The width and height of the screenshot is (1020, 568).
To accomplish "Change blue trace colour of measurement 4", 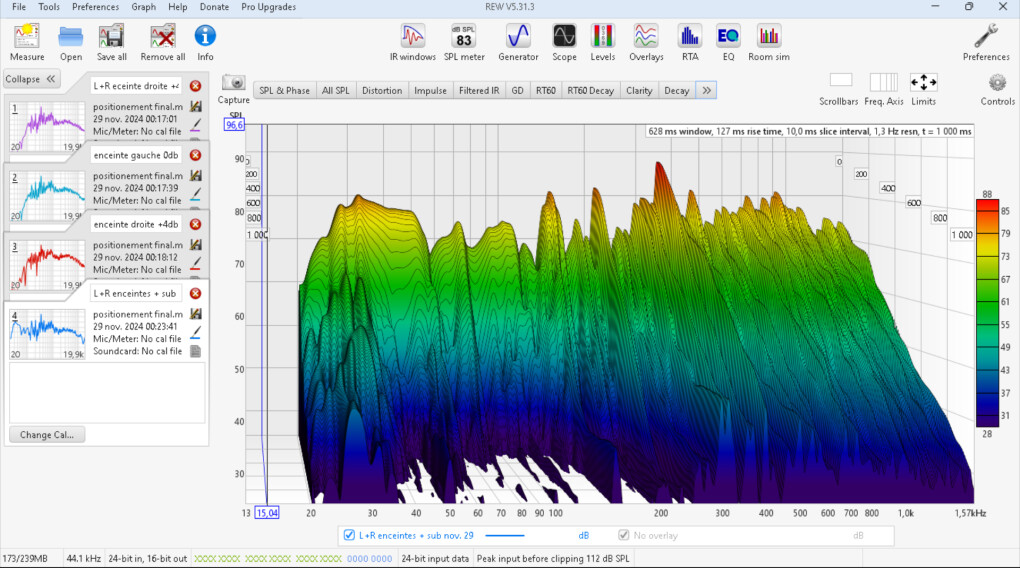I will tap(195, 332).
